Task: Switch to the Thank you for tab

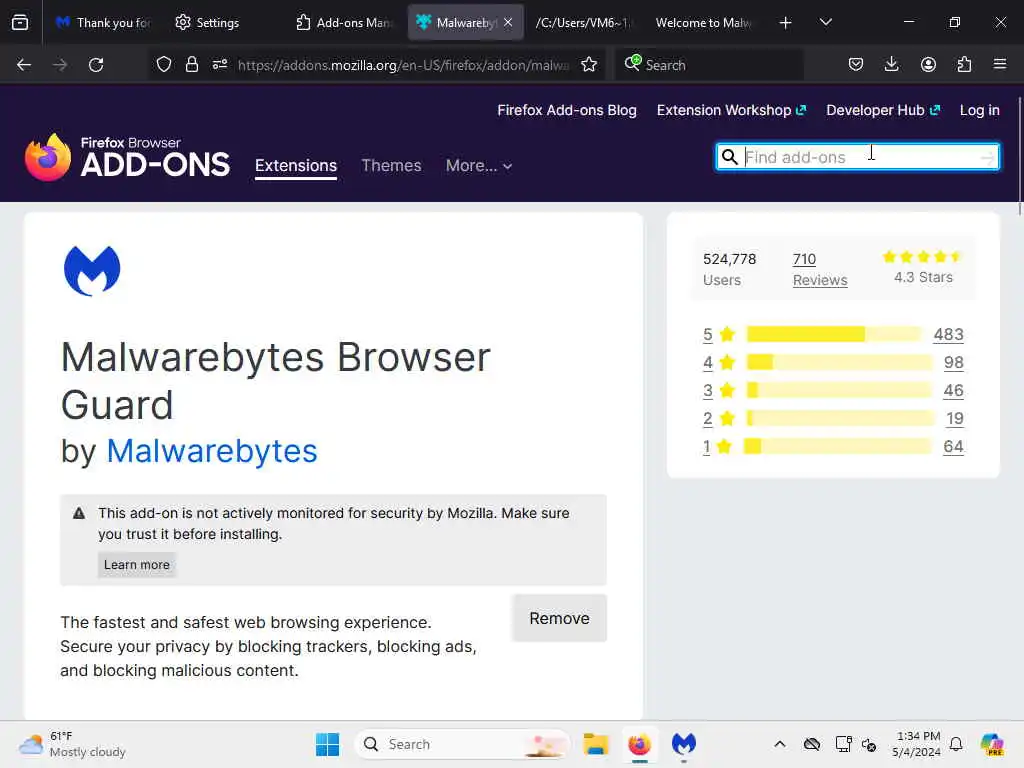Action: (103, 22)
